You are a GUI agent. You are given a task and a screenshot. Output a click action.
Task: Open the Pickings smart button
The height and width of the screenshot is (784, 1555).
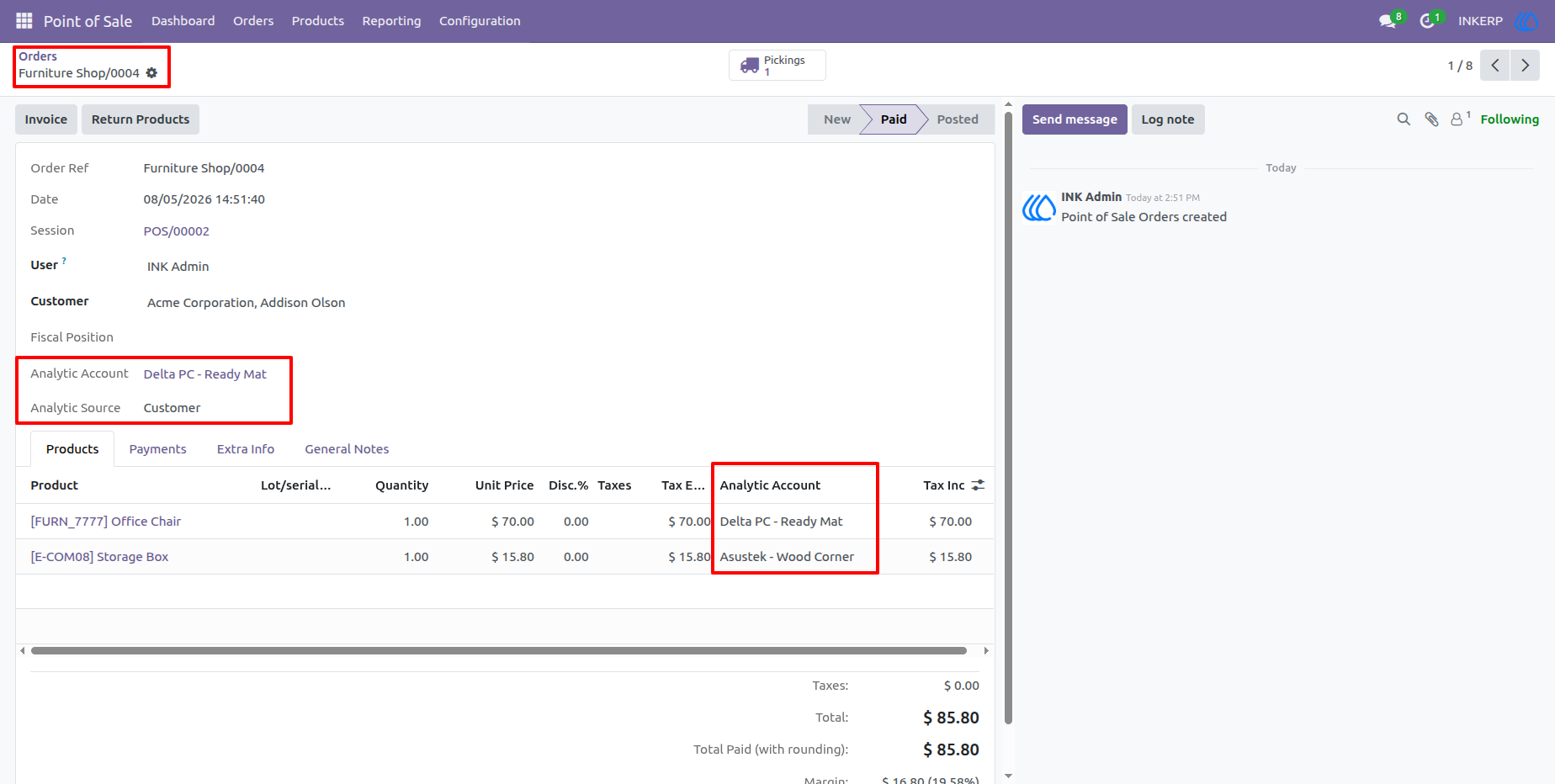click(777, 65)
